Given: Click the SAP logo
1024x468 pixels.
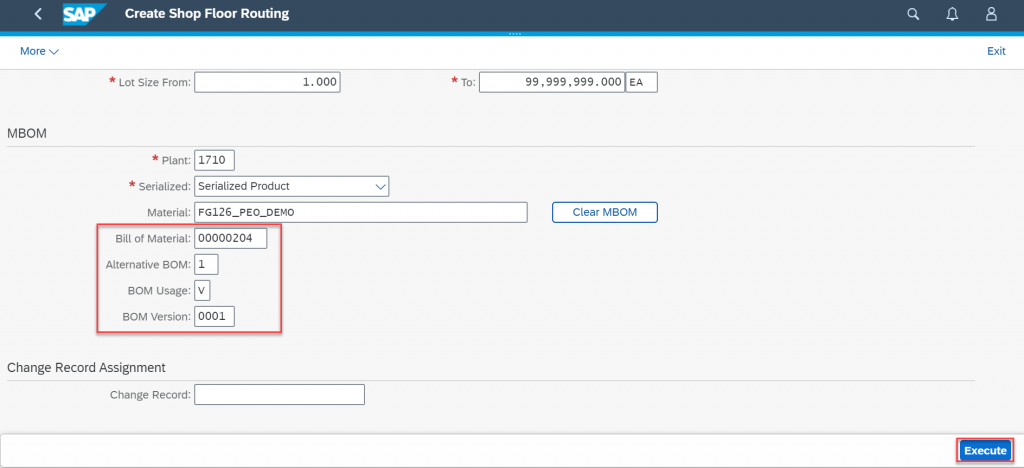Looking at the screenshot, I should [x=84, y=14].
